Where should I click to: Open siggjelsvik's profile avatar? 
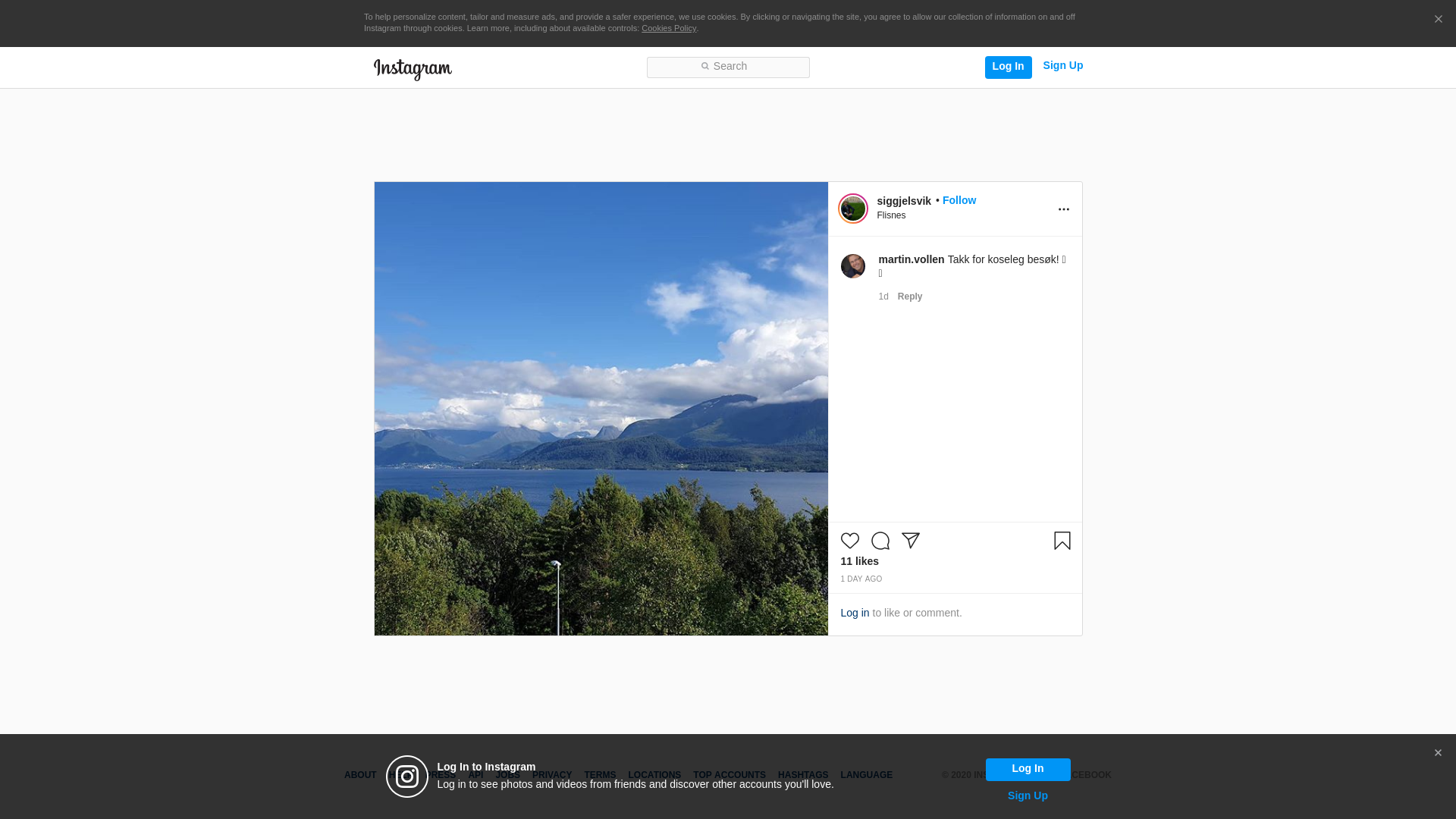(852, 209)
